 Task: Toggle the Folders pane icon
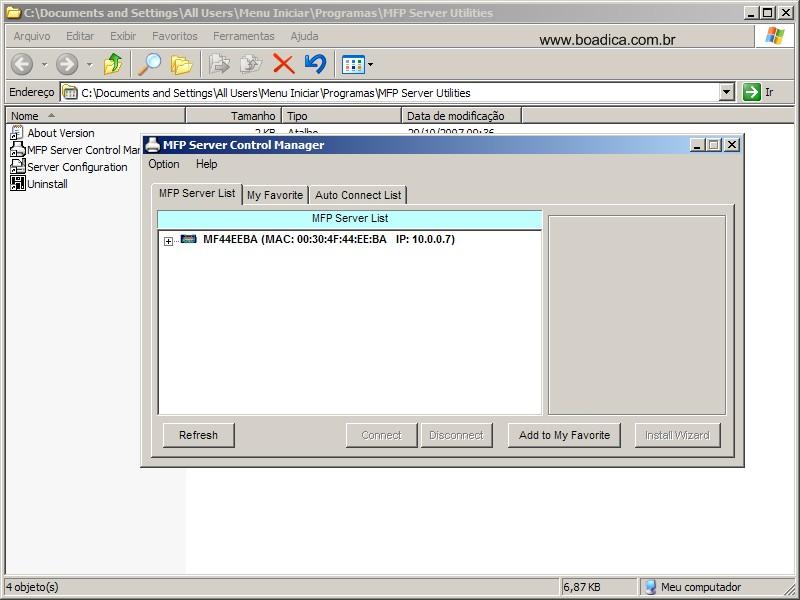click(181, 64)
